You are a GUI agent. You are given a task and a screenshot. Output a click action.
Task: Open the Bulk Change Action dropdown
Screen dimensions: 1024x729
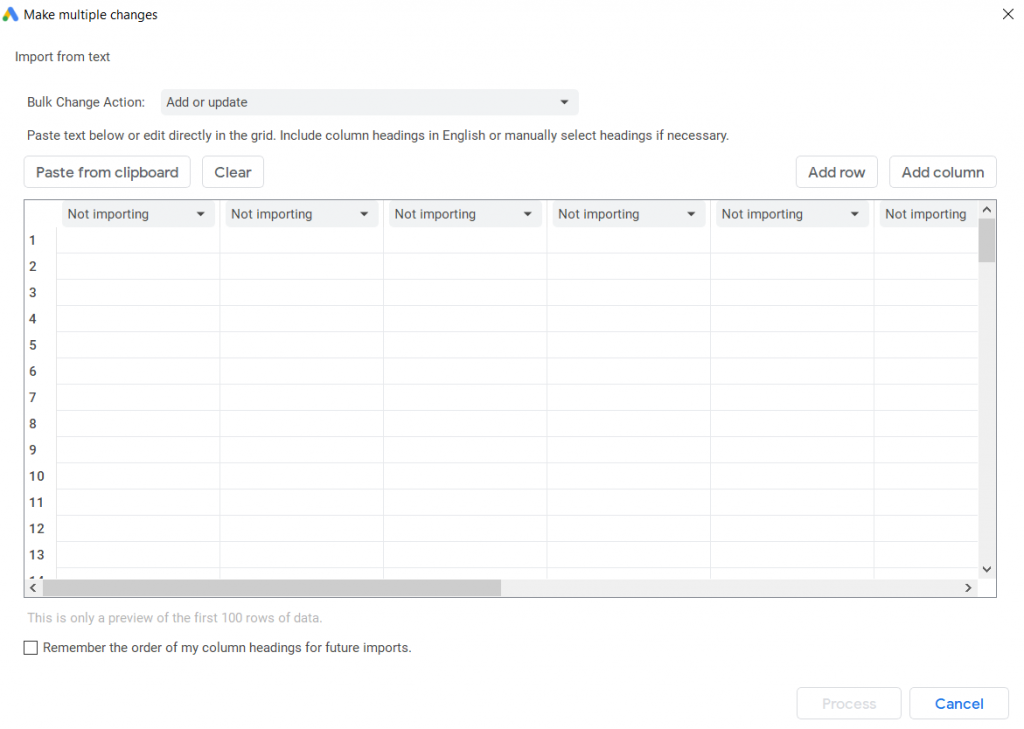point(369,102)
